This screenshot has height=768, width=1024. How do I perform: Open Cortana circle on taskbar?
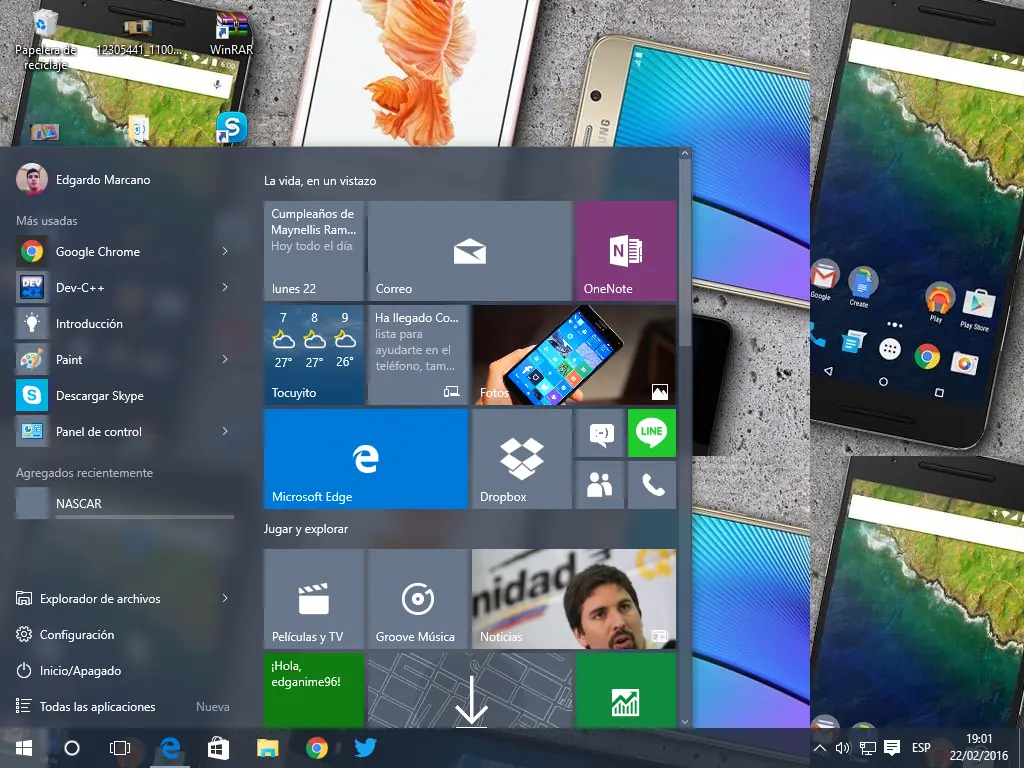coord(72,748)
